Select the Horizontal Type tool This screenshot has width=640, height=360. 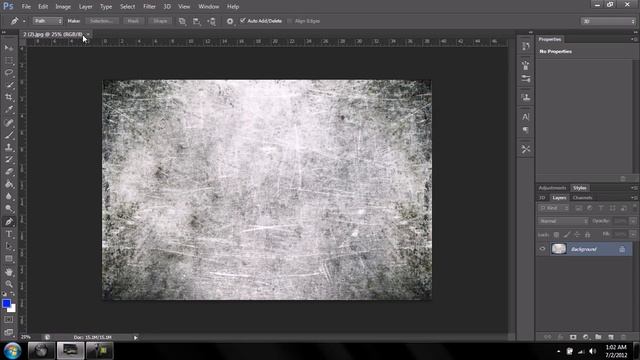(9, 234)
